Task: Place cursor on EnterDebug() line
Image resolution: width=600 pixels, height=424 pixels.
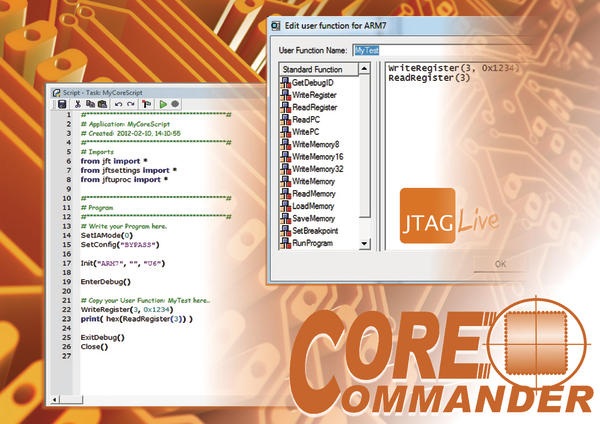Action: pos(106,282)
